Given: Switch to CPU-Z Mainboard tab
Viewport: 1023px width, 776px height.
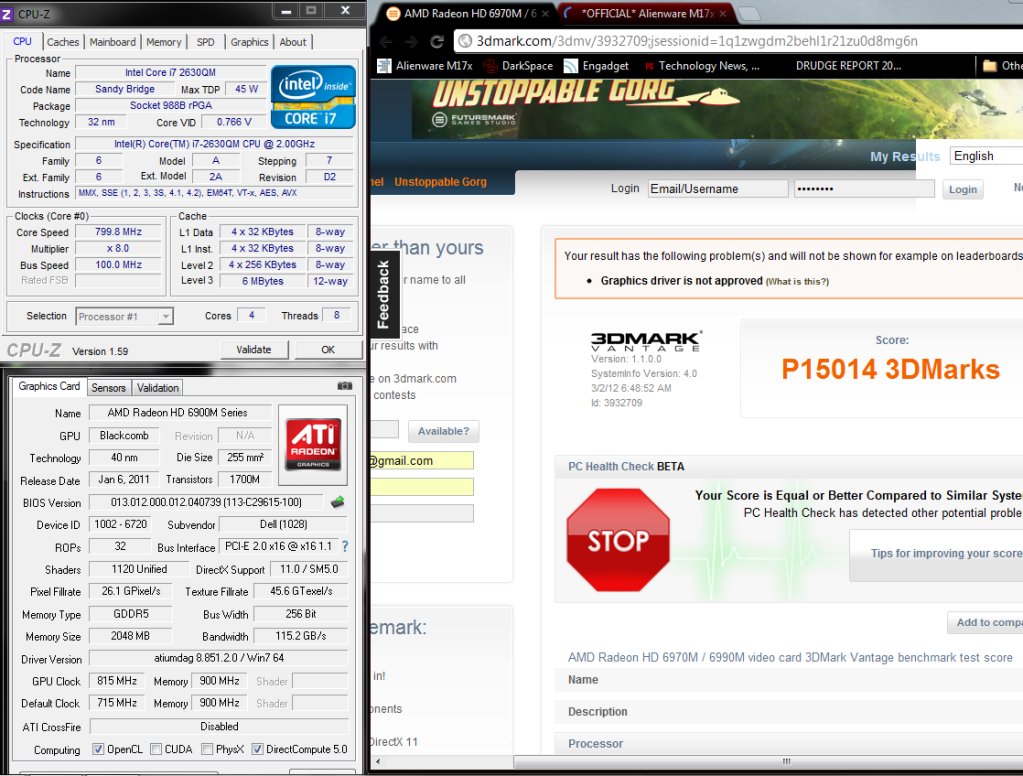Looking at the screenshot, I should (113, 42).
